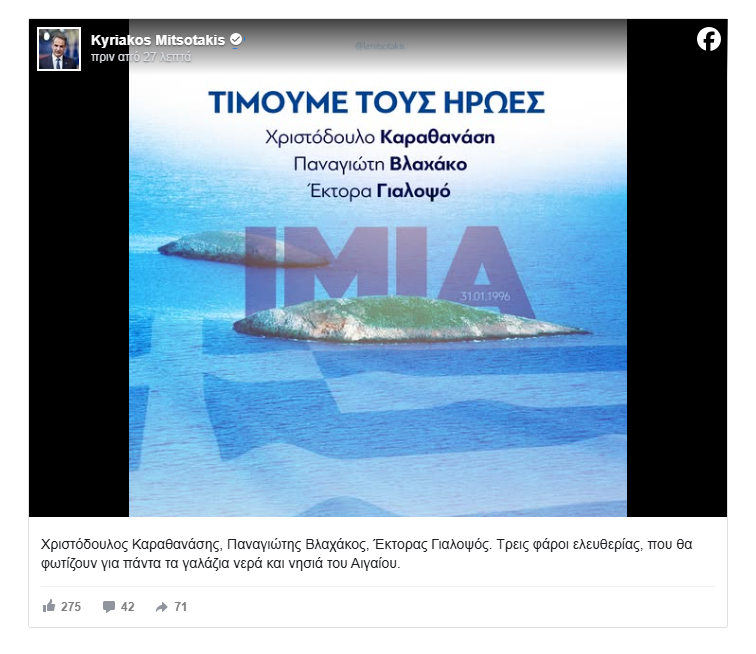Screen dimensions: 756x654
Task: Click the name 'Έκτορα Γιαλοψό' in image
Action: point(379,191)
